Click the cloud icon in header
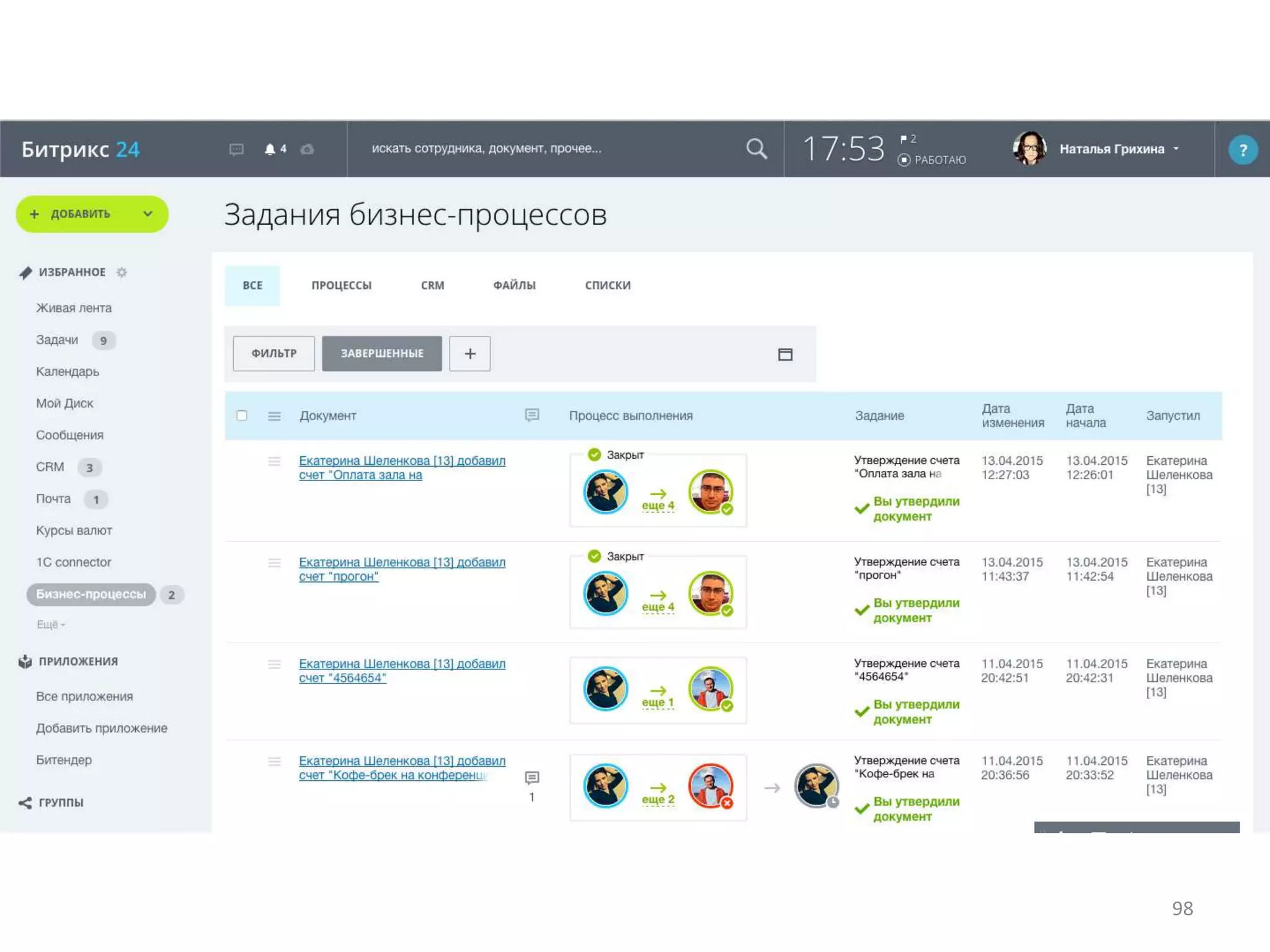The image size is (1270, 952). [307, 149]
